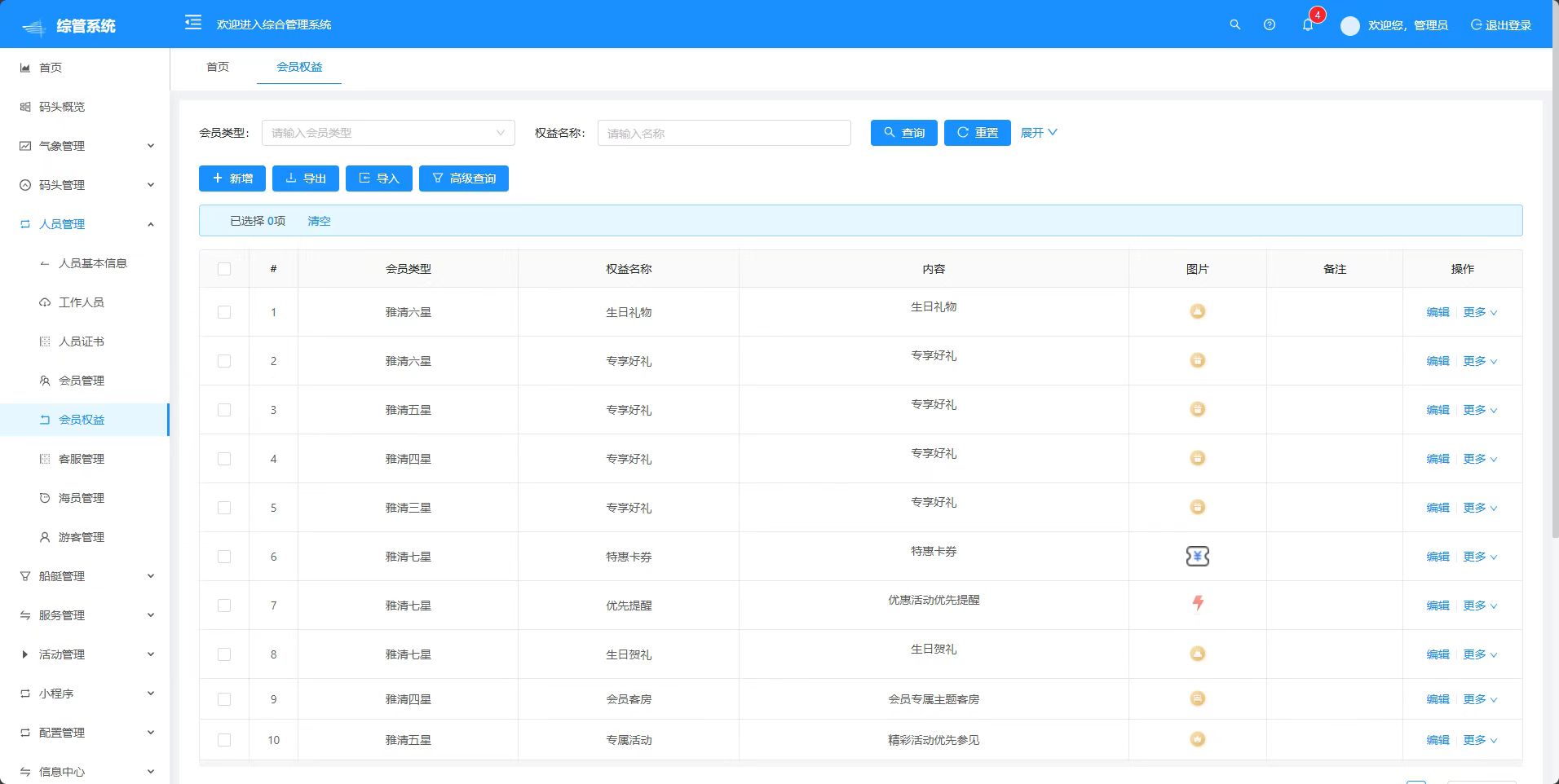1559x784 pixels.
Task: Select the checkbox for row 6
Action: [224, 557]
